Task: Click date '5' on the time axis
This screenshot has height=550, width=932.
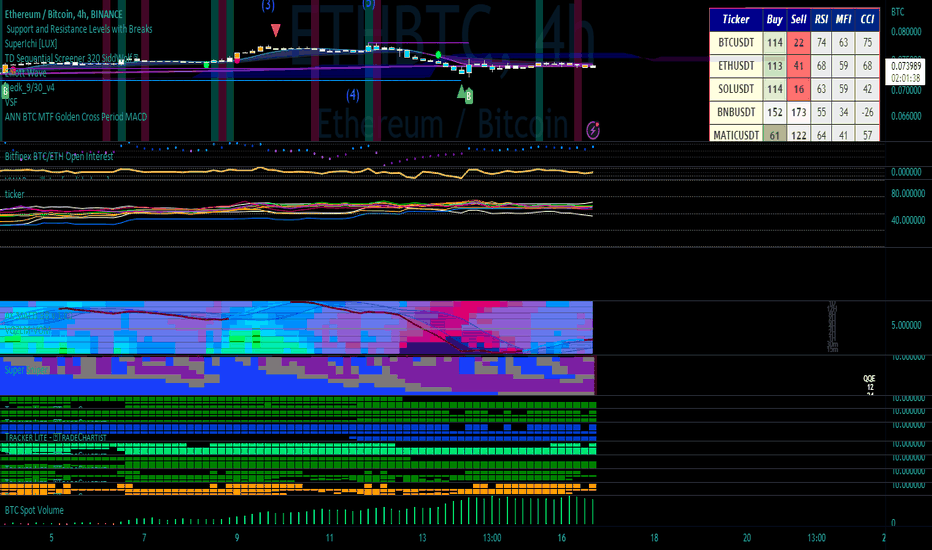Action: tap(51, 538)
